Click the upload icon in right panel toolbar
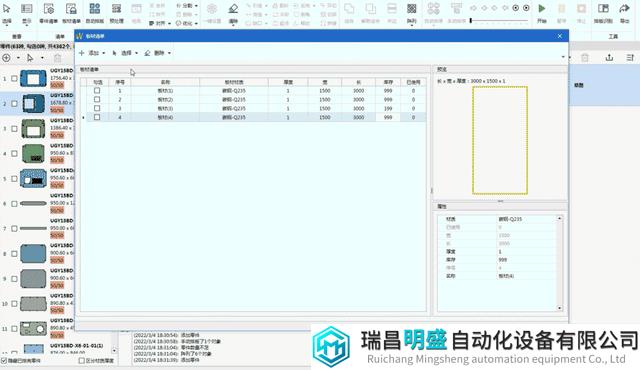The image size is (640, 370). click(x=609, y=58)
